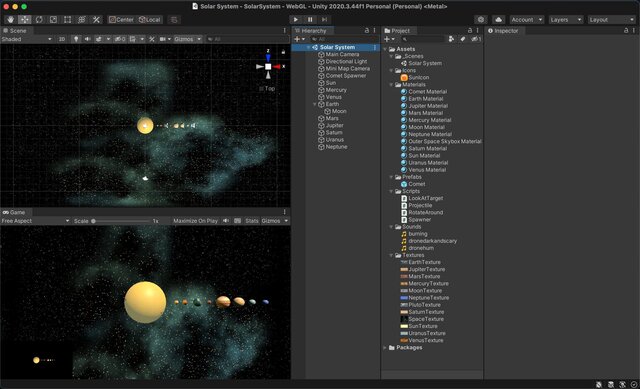Open the cloud Services icon

(498, 20)
